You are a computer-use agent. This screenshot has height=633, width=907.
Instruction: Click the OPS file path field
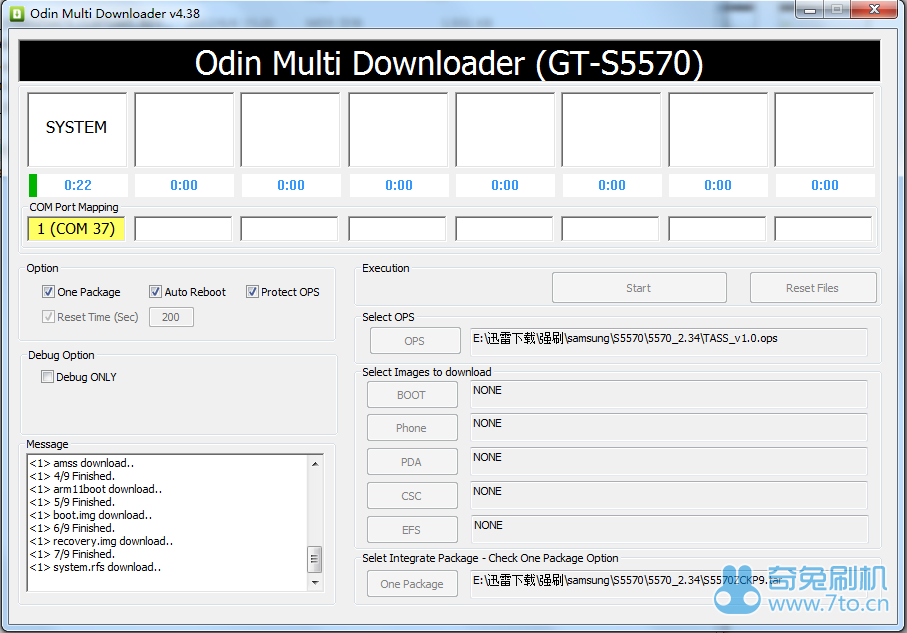point(669,341)
